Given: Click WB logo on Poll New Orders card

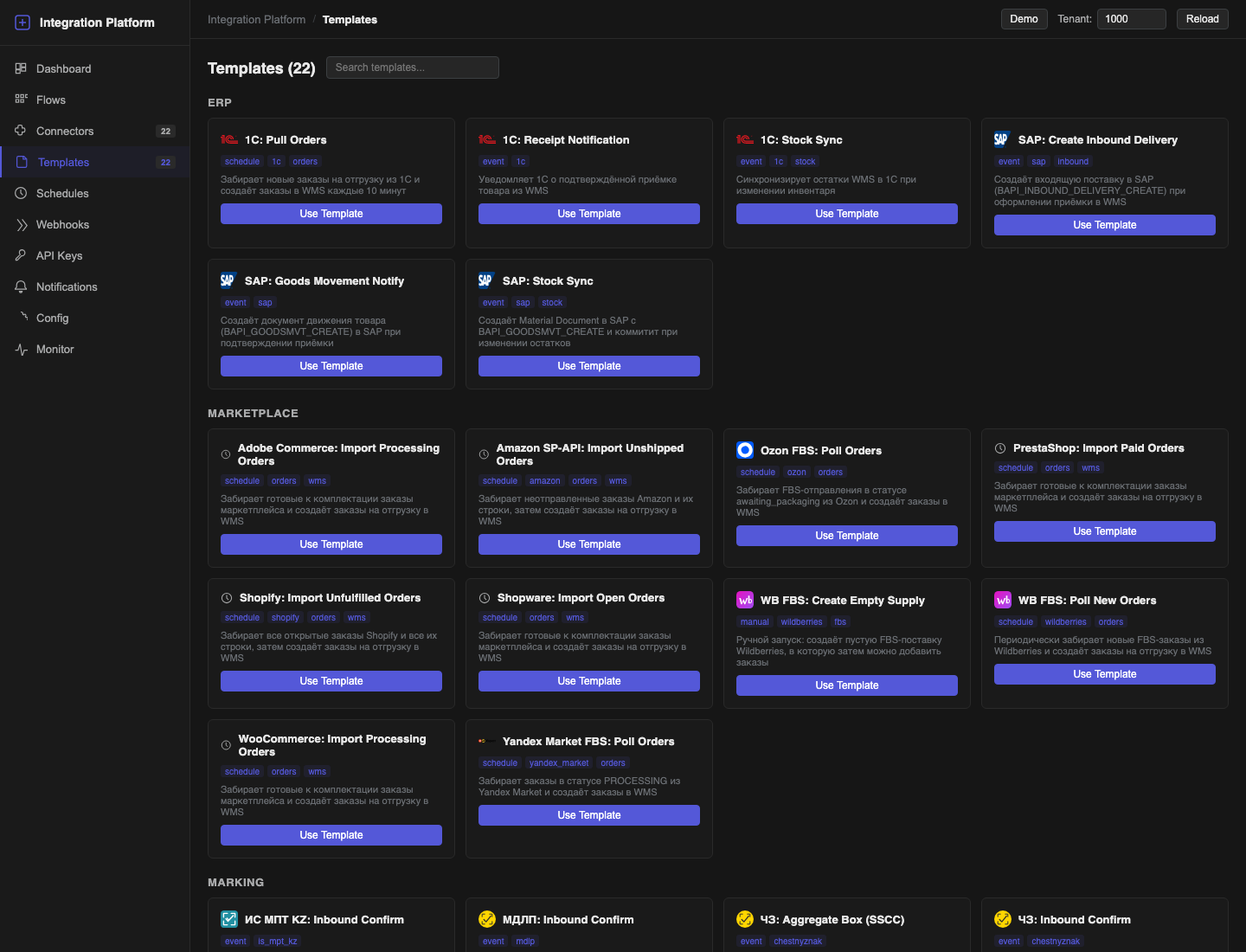Looking at the screenshot, I should point(1003,600).
